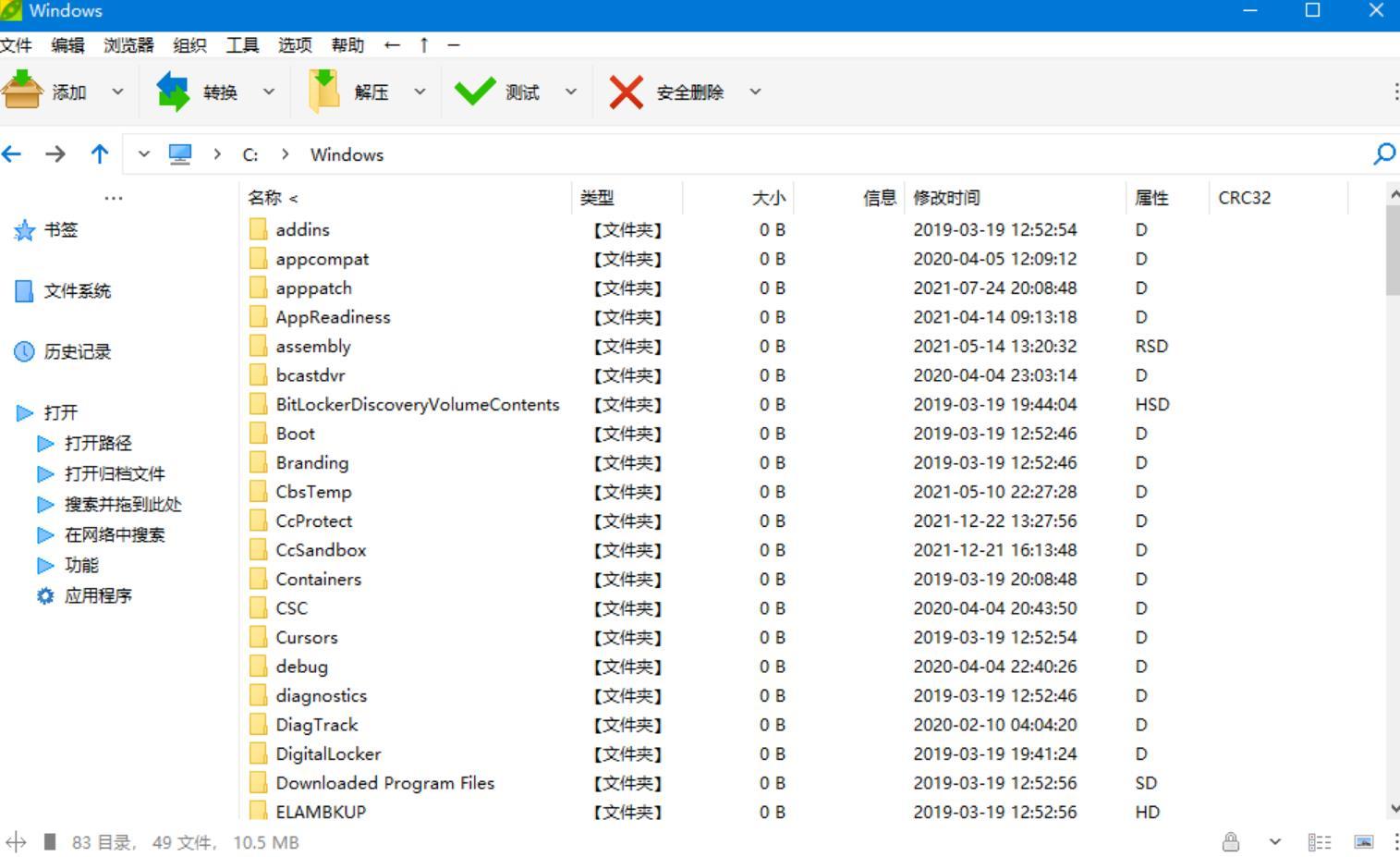Sort by Name (名称) column header
Image resolution: width=1400 pixels, height=857 pixels.
coord(406,198)
